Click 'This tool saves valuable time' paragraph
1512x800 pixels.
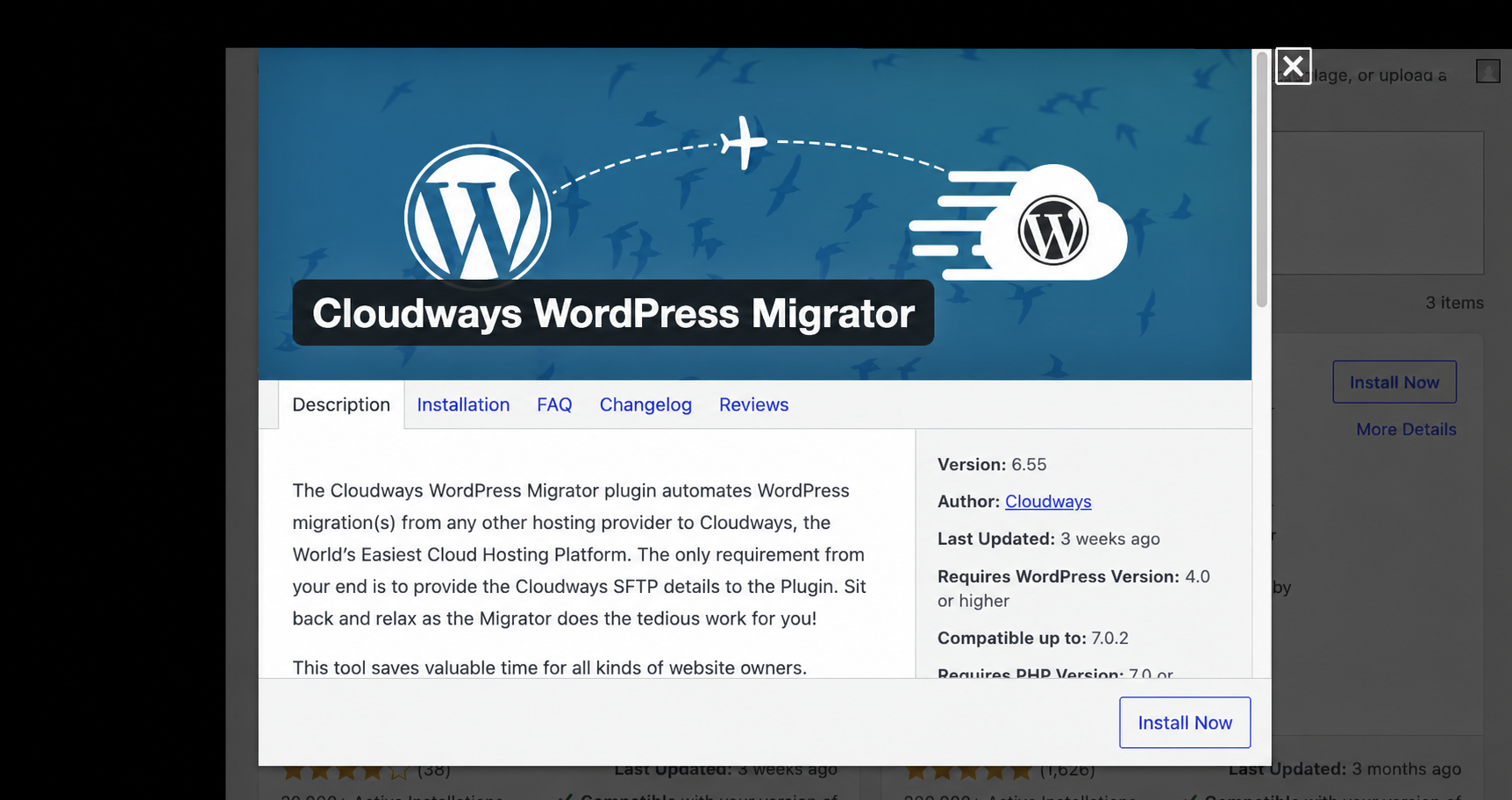tap(549, 668)
